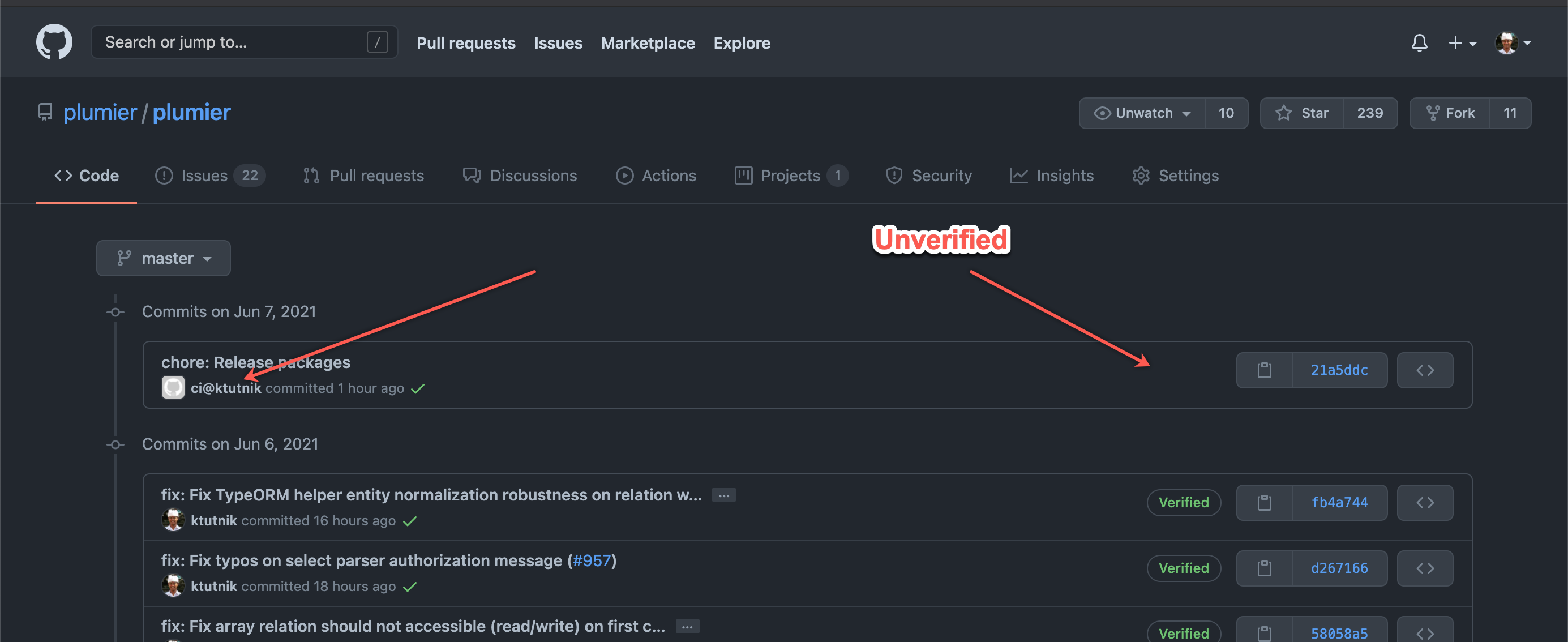Copy commit d267166 using its clipboard icon
This screenshot has height=642, width=1568.
[1265, 568]
